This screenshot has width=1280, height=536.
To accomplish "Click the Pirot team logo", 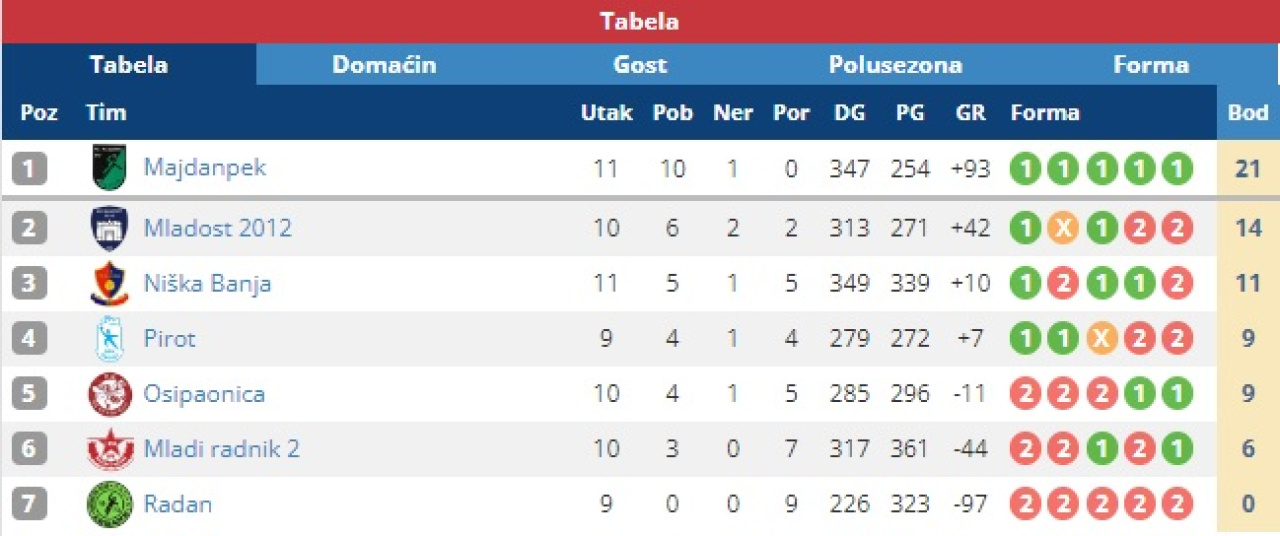I will 109,339.
